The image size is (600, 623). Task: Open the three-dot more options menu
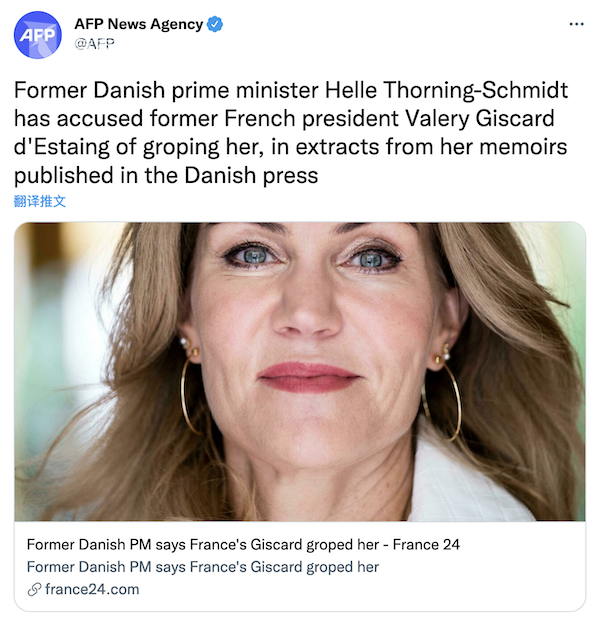[576, 24]
